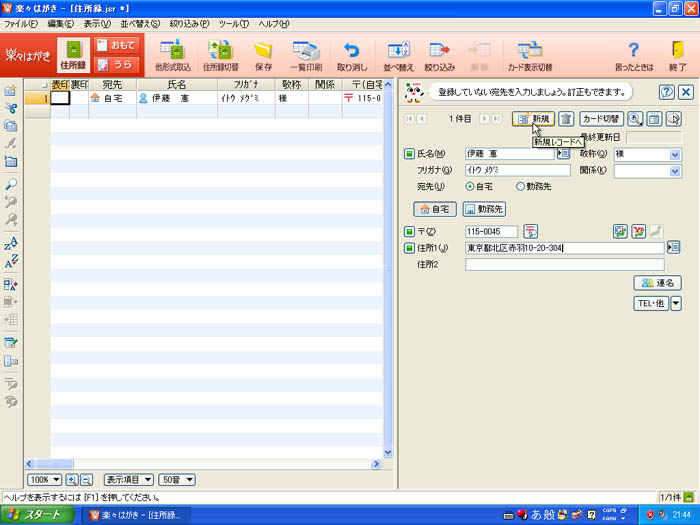The height and width of the screenshot is (525, 700).
Task: Click the blue magnifier search icon in sidebar
Action: click(x=11, y=183)
